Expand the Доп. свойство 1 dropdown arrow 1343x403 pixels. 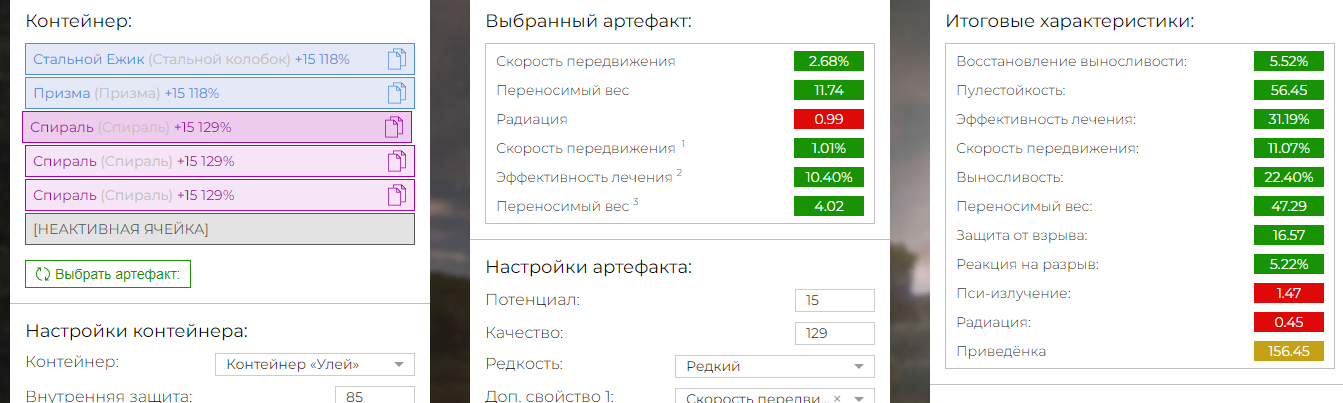pyautogui.click(x=858, y=398)
